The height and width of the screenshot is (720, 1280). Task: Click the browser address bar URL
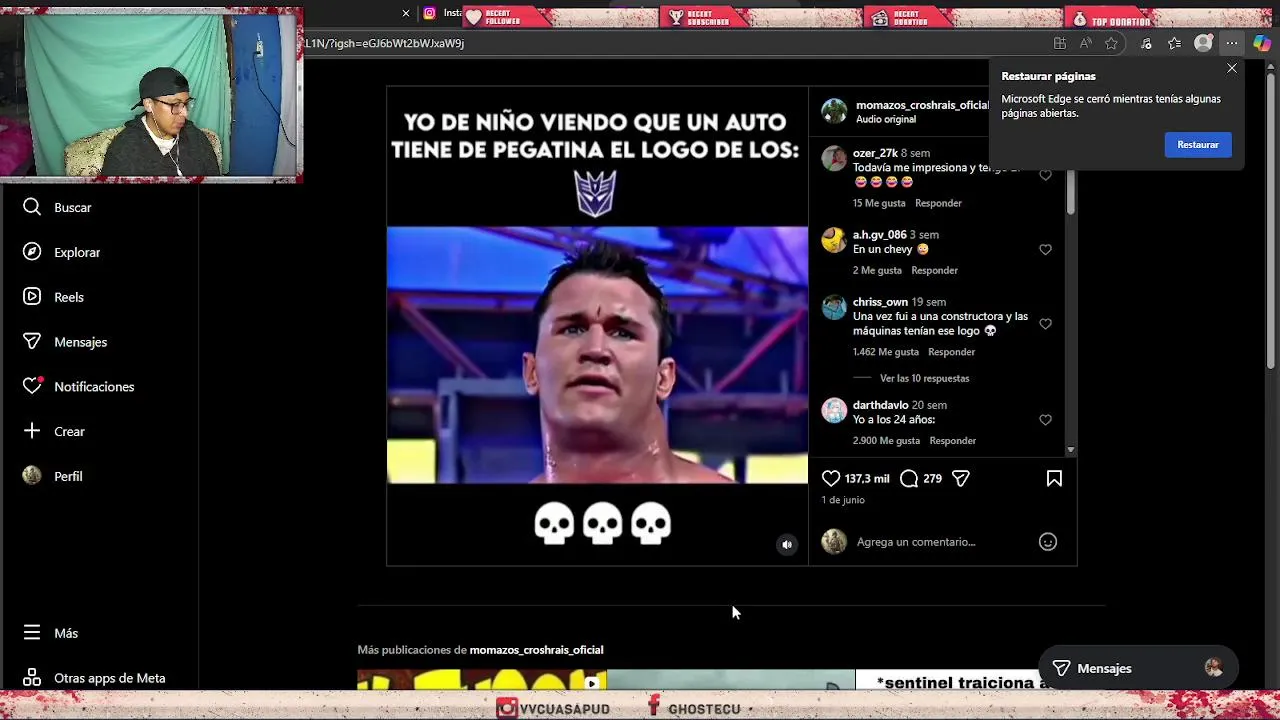click(384, 43)
